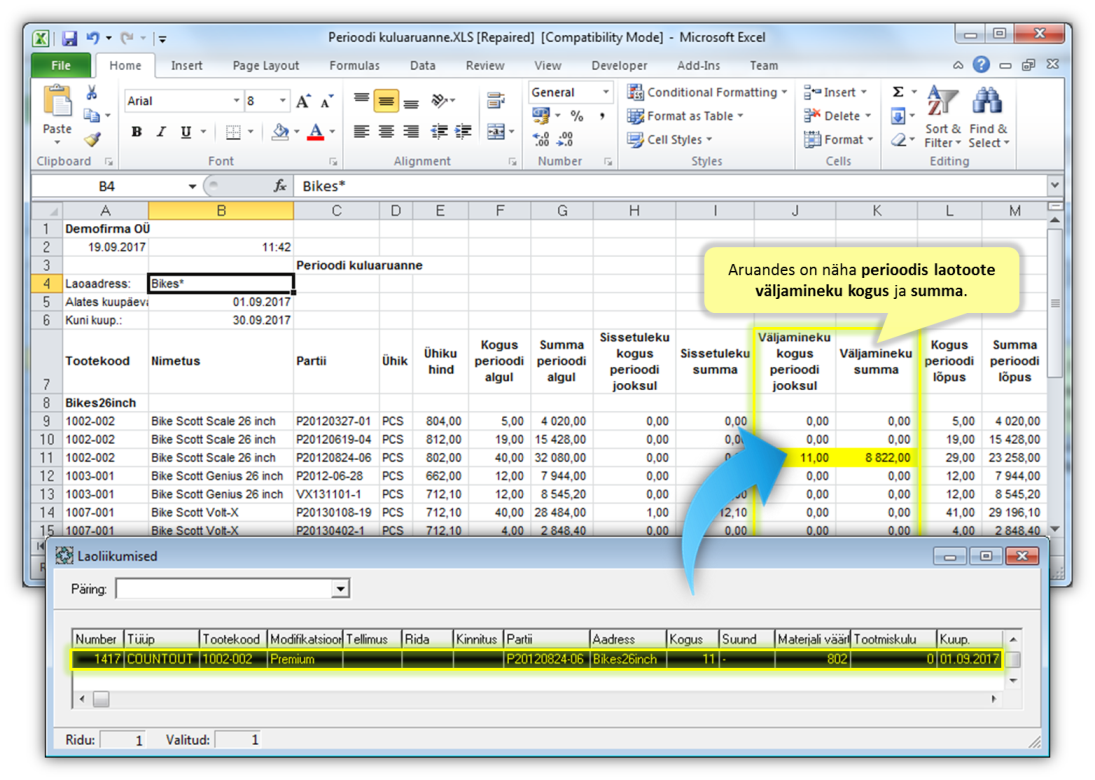Image resolution: width=1095 pixels, height=780 pixels.
Task: Toggle Italic formatting
Action: click(161, 131)
